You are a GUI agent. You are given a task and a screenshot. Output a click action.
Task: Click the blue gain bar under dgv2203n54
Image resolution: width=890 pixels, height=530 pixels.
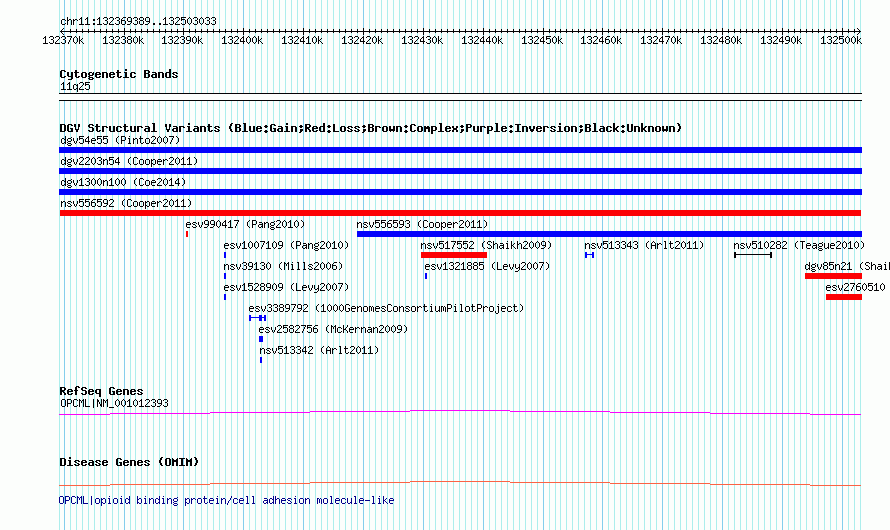[460, 171]
